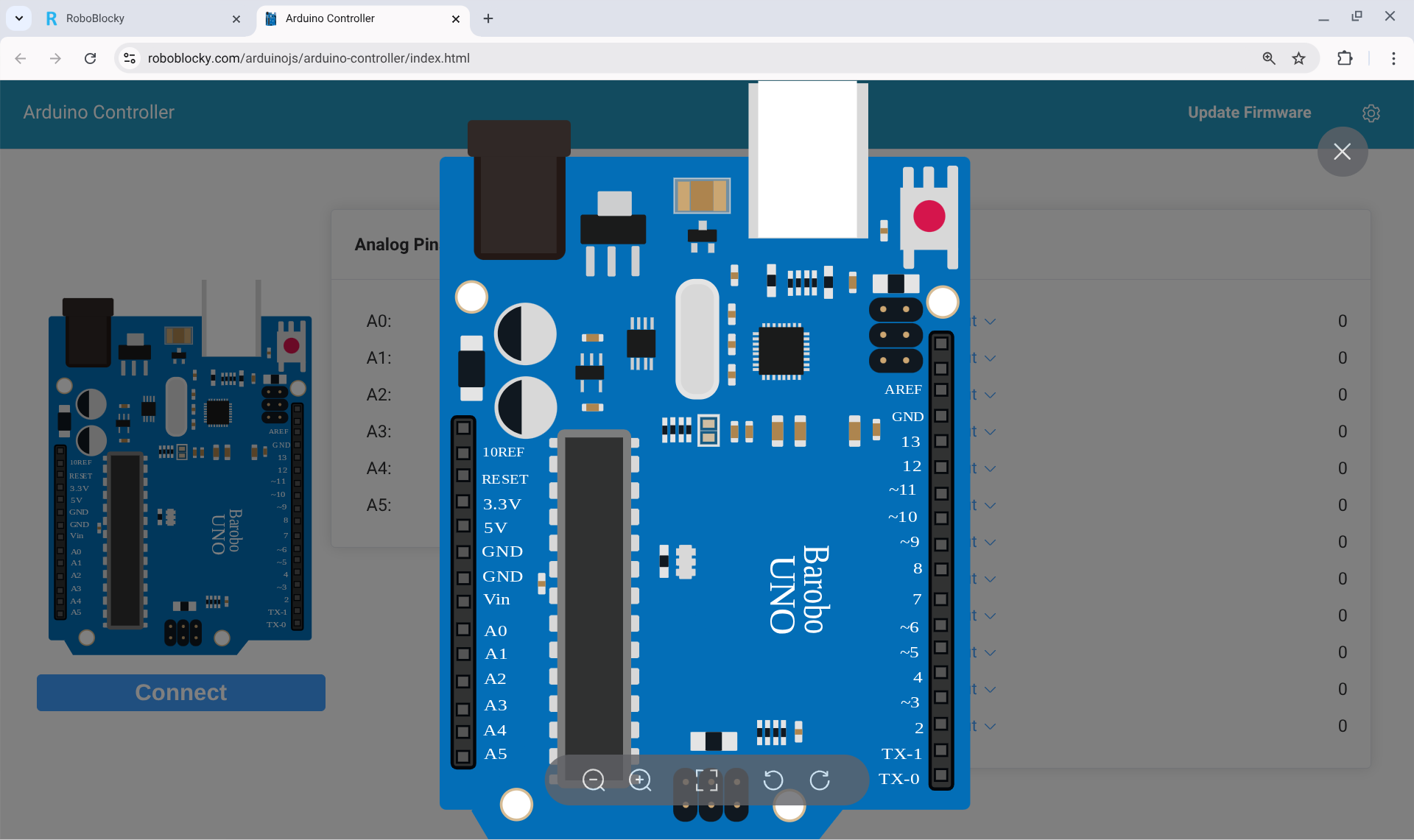Click the browser extensions puzzle icon
Screen dimensions: 1414x840
1345,58
